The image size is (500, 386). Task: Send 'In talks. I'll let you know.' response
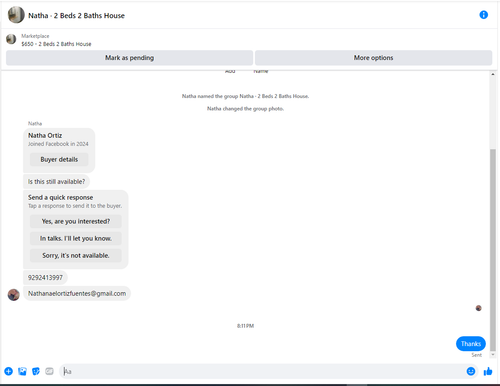[76, 238]
